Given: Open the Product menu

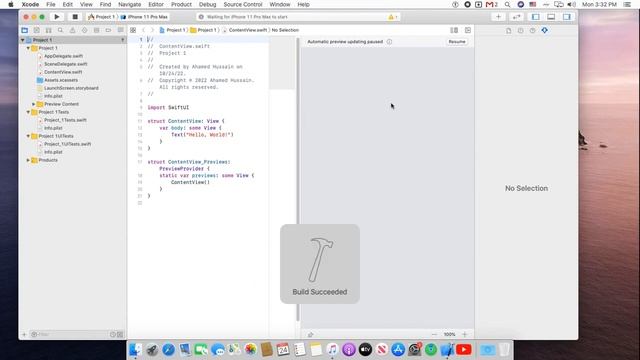Looking at the screenshot, I should coord(181,4).
